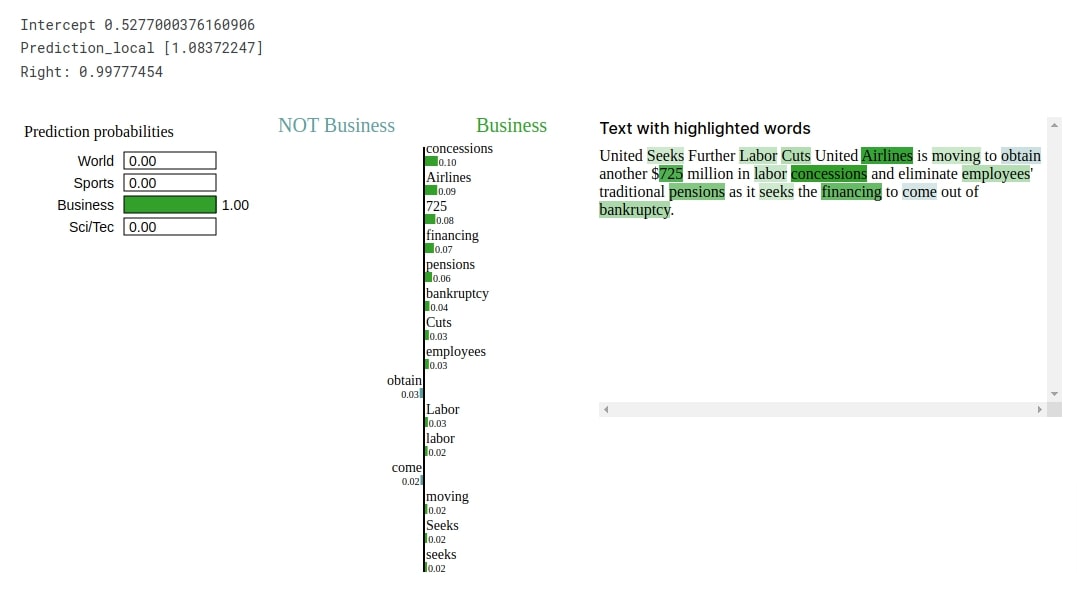Click the Sci/Tec probability bar
Screen dimensions: 1077x591
(x=170, y=227)
